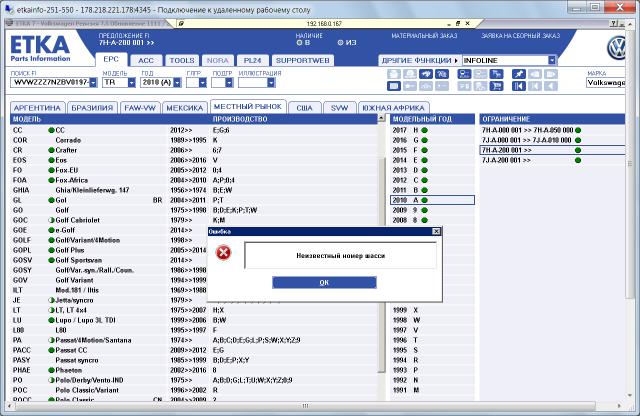The image size is (640, 416).
Task: Select the БРАЗИЛИЯ market tab
Action: (92, 108)
